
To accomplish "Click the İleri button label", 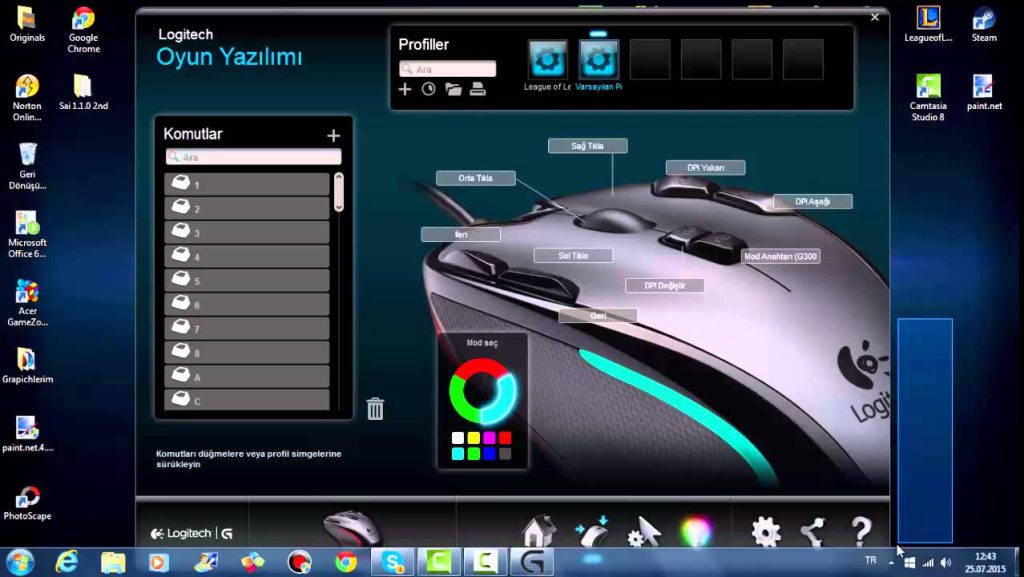I will click(x=461, y=234).
